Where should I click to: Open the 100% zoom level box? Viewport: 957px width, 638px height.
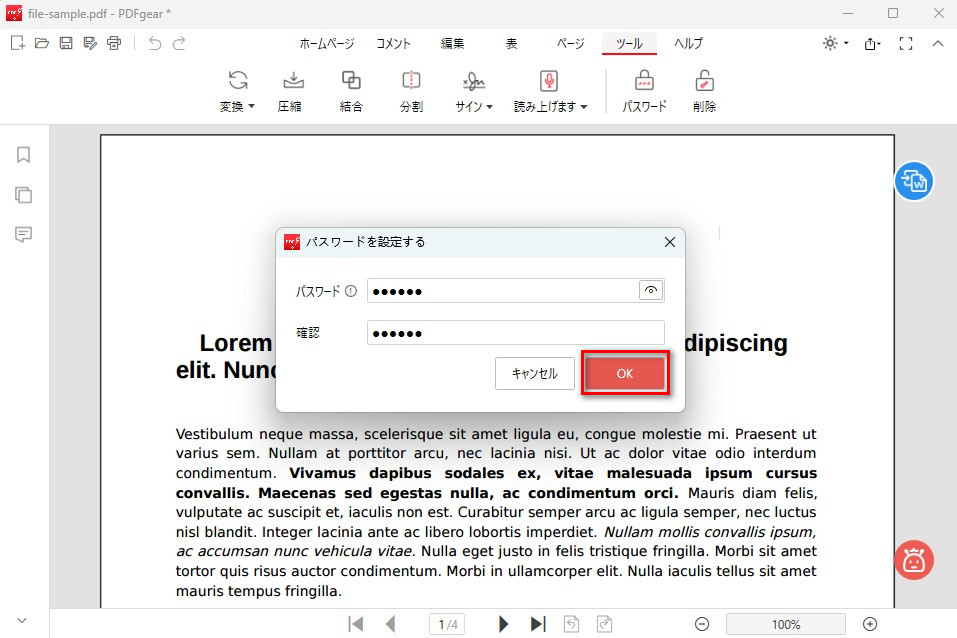click(x=785, y=624)
